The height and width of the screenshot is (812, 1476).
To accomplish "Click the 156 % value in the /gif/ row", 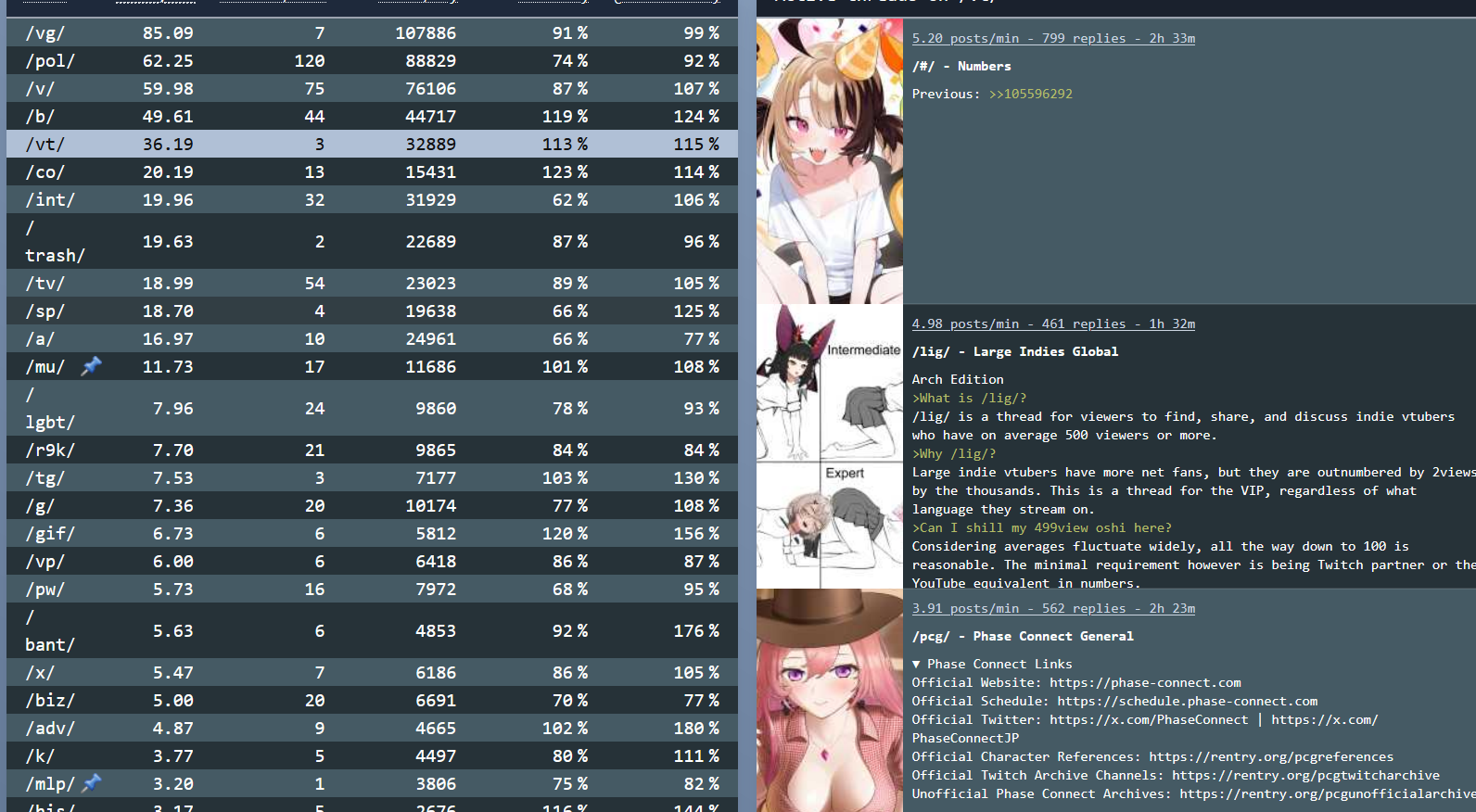I will [x=696, y=533].
